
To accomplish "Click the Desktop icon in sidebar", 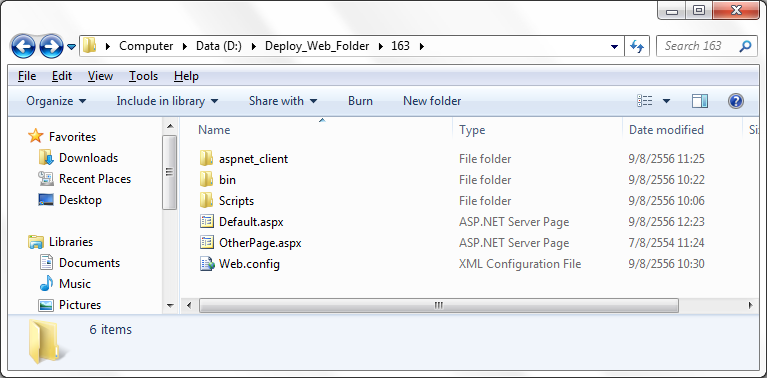I will 46,200.
